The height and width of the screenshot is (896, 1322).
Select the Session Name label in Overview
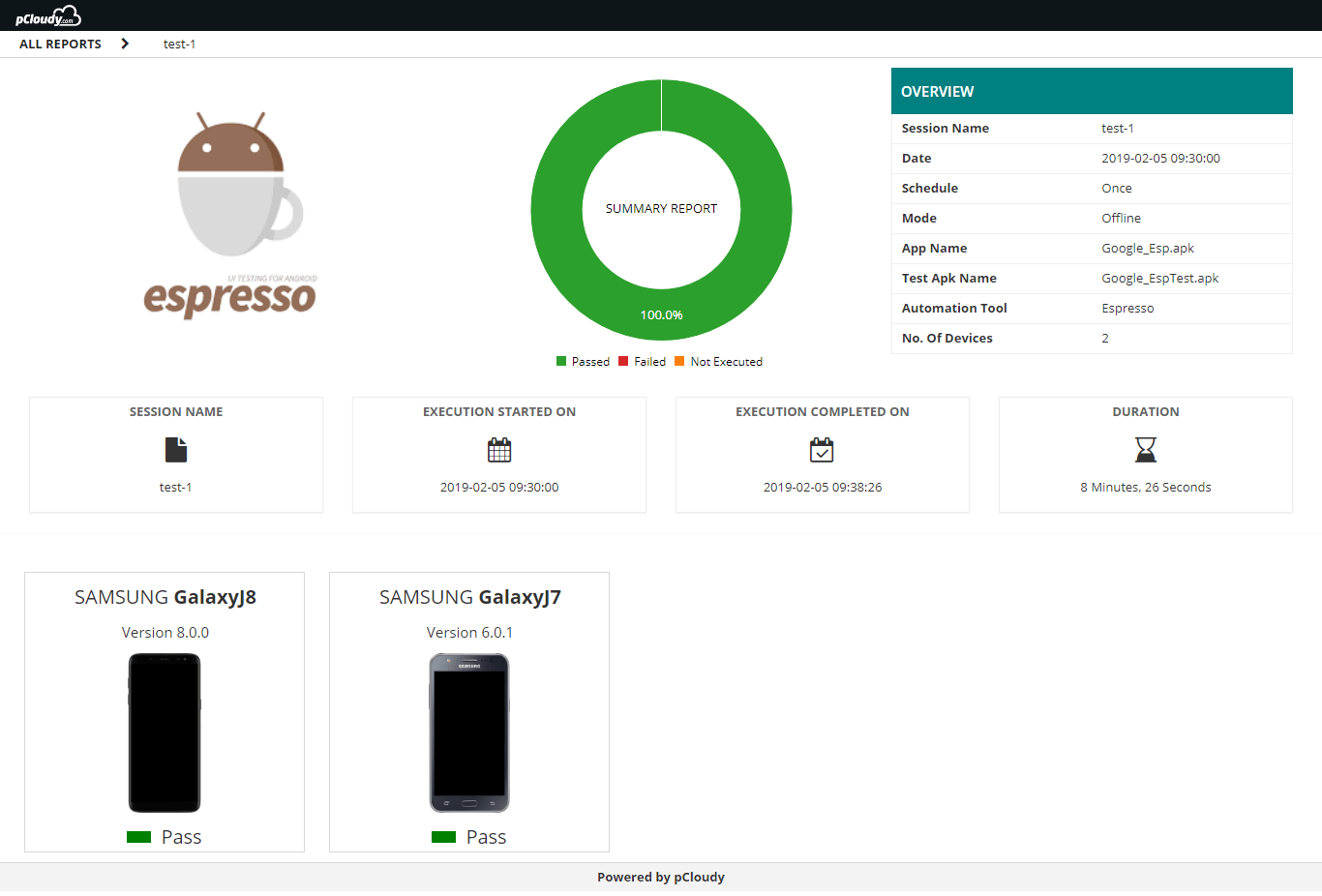[945, 129]
